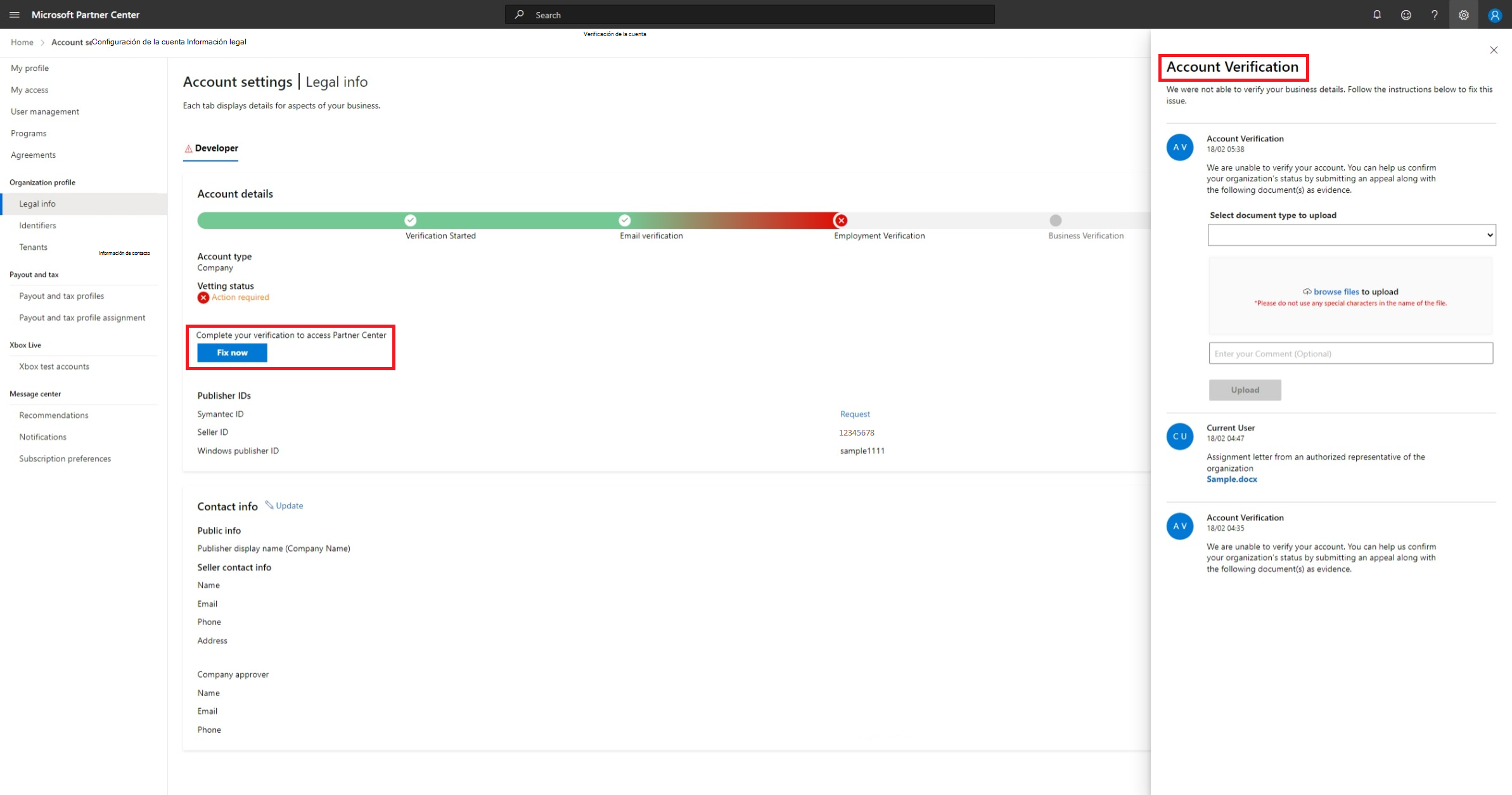Click the cloud upload icon
Viewport: 1512px width, 795px height.
click(x=1307, y=292)
